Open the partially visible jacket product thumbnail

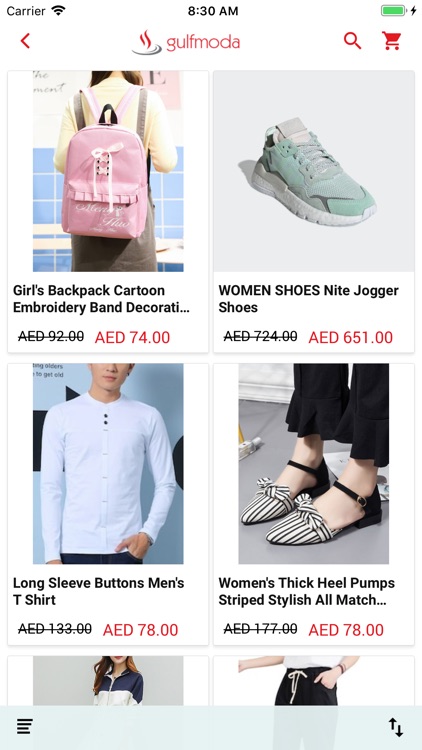pos(108,681)
